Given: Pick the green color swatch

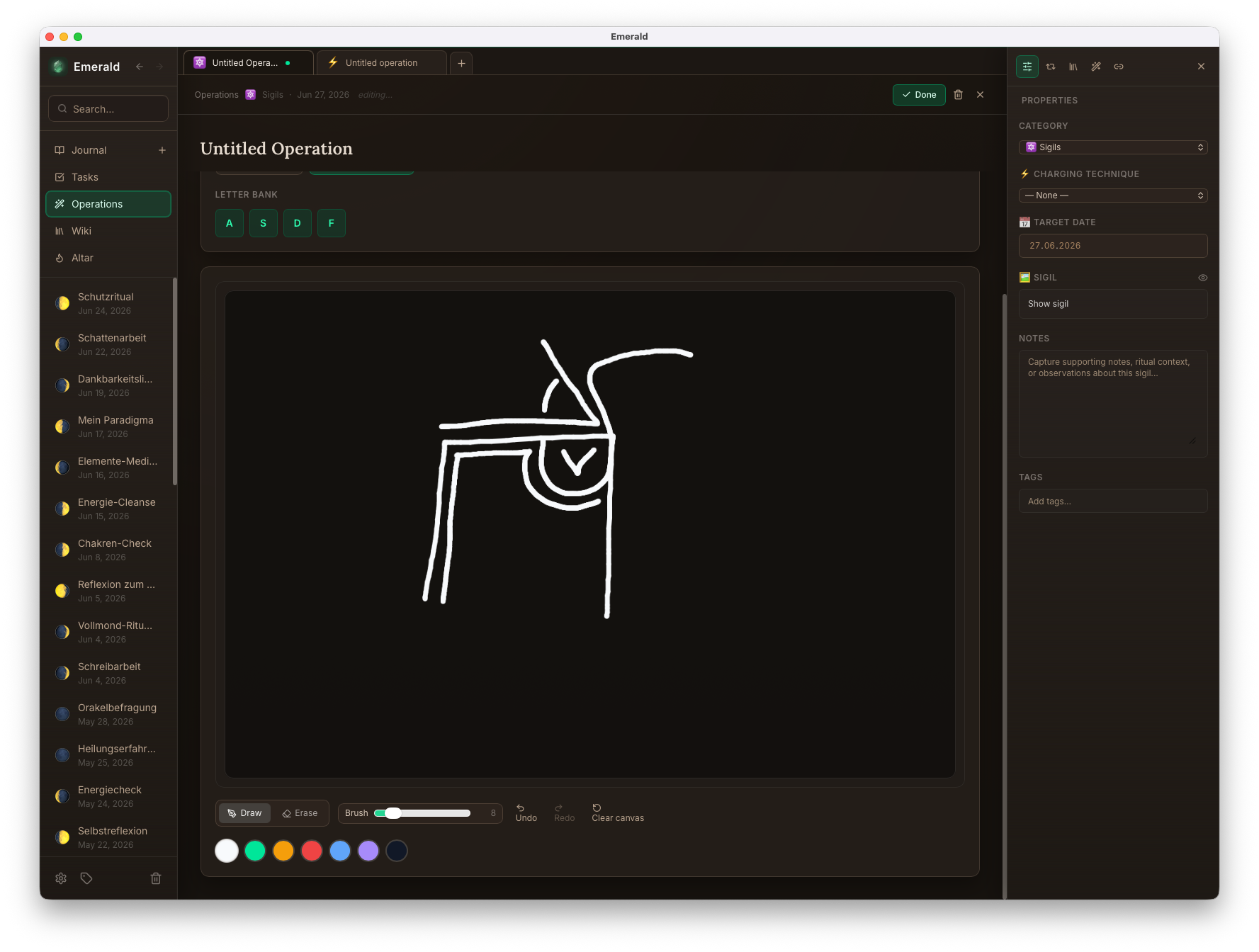Looking at the screenshot, I should pyautogui.click(x=255, y=851).
